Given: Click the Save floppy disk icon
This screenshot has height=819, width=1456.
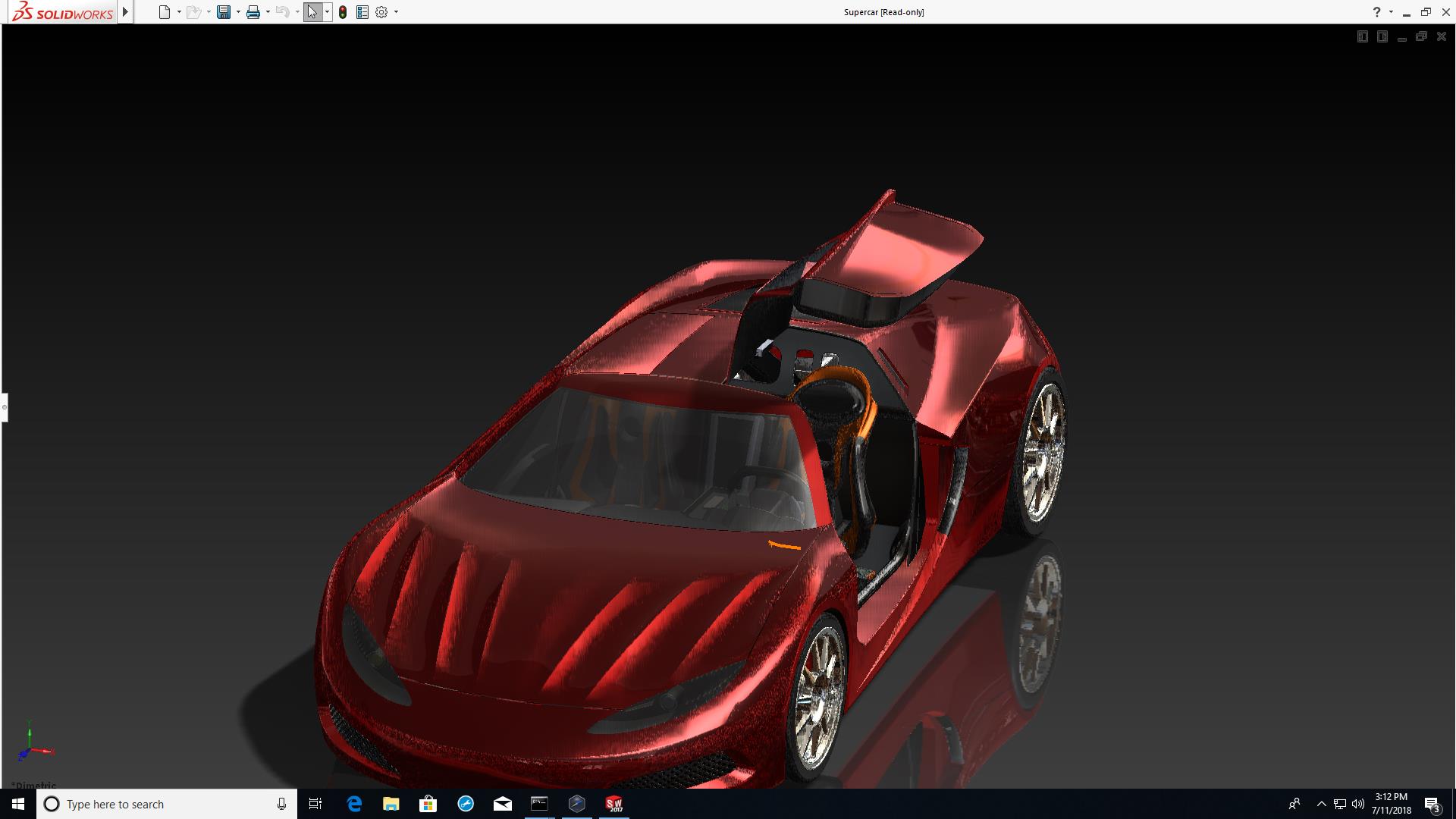Looking at the screenshot, I should (x=223, y=12).
